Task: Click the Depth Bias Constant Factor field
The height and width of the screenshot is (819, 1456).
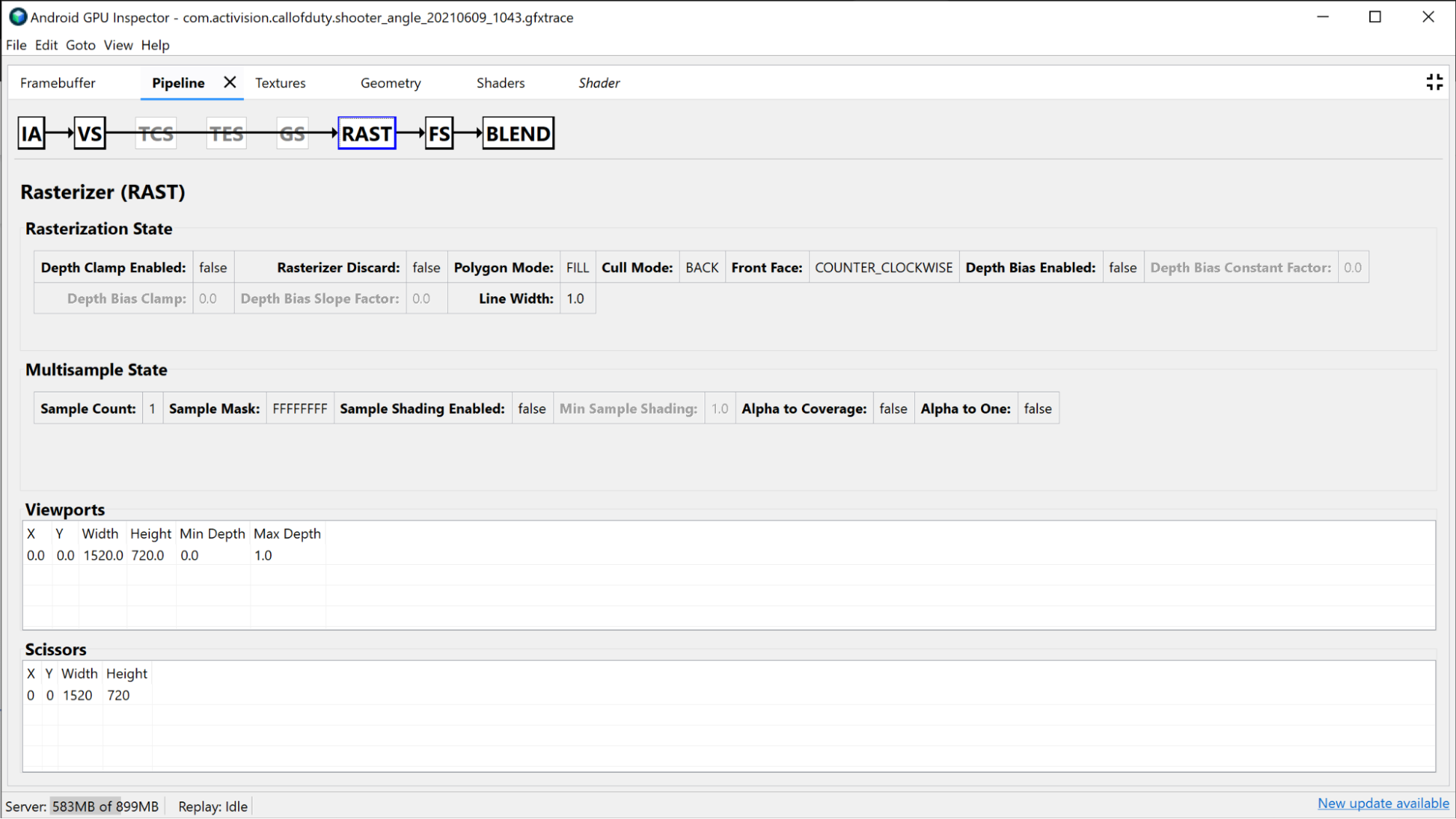Action: (x=1353, y=267)
